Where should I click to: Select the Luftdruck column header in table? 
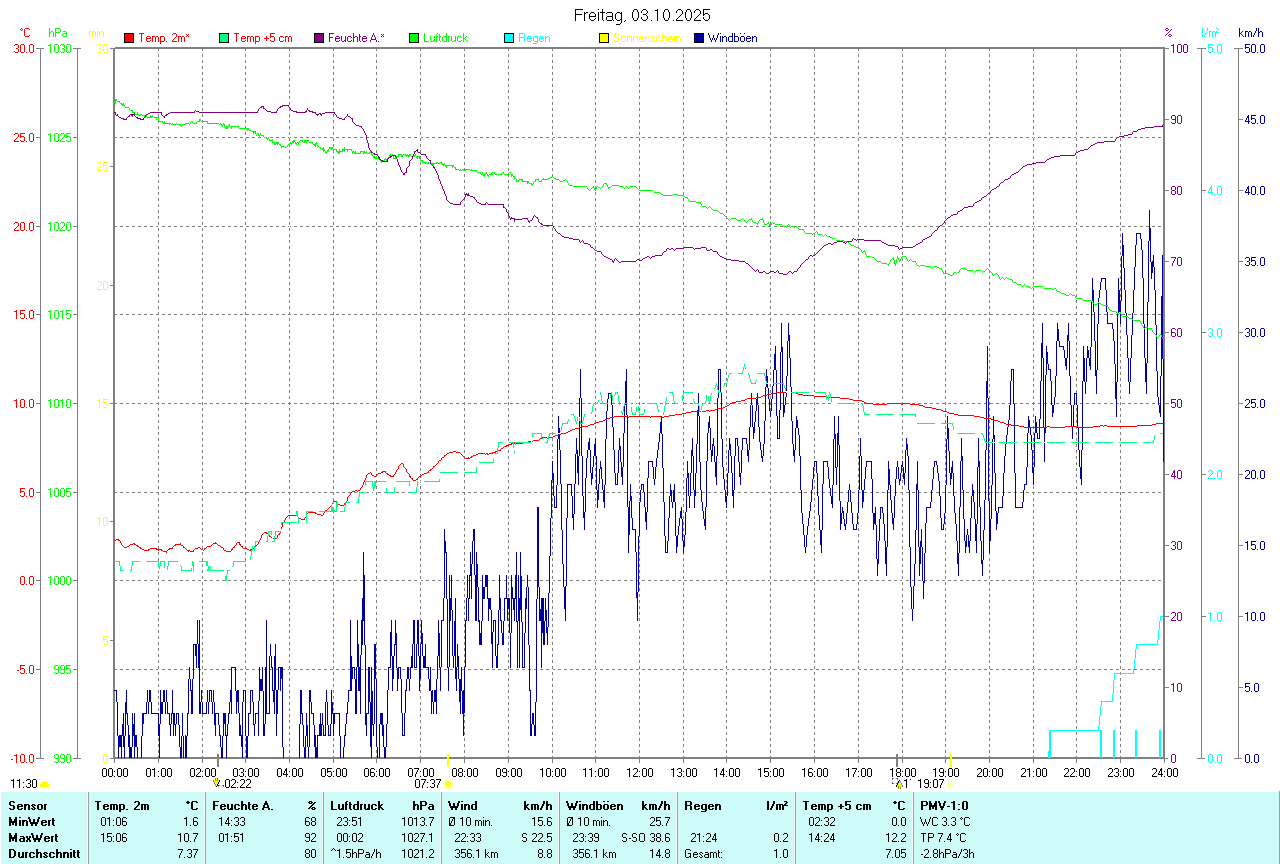(x=357, y=806)
